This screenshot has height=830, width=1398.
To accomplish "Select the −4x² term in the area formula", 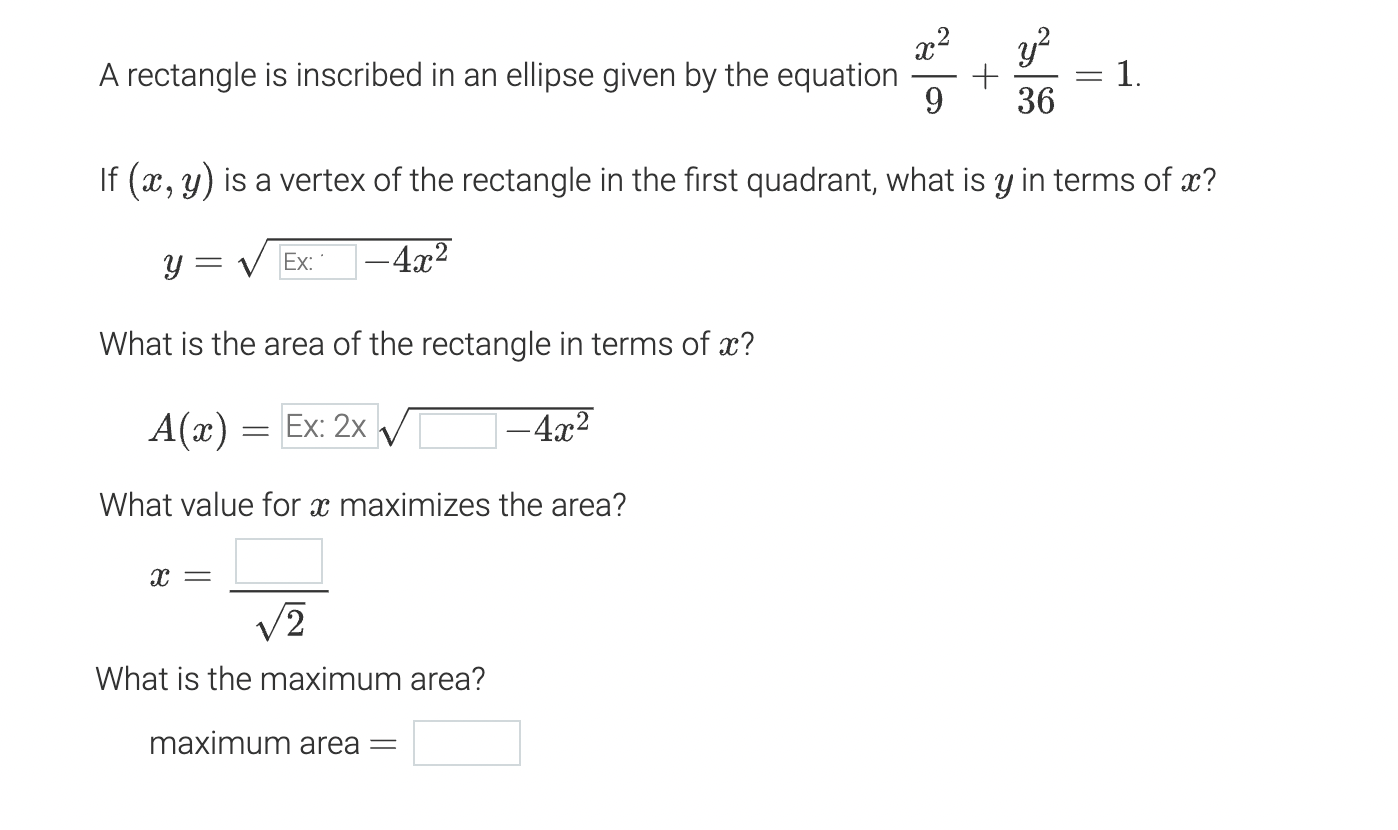I will point(549,428).
